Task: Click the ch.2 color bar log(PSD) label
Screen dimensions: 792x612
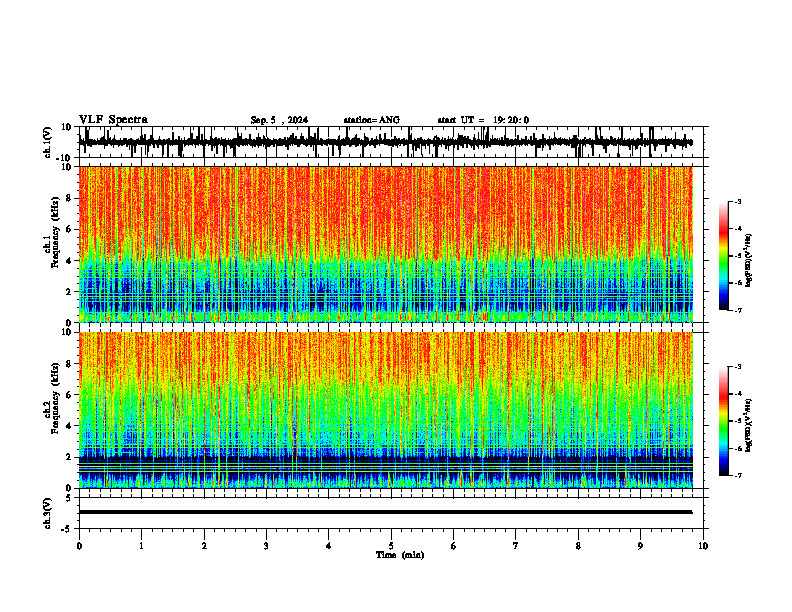Action: (748, 425)
